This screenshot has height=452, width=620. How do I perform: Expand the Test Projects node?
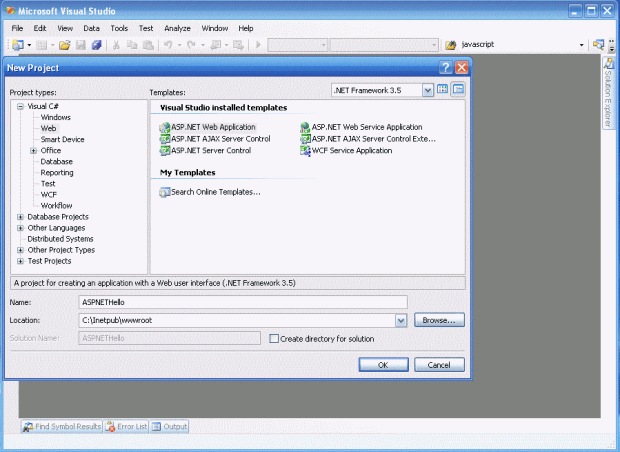coord(20,261)
